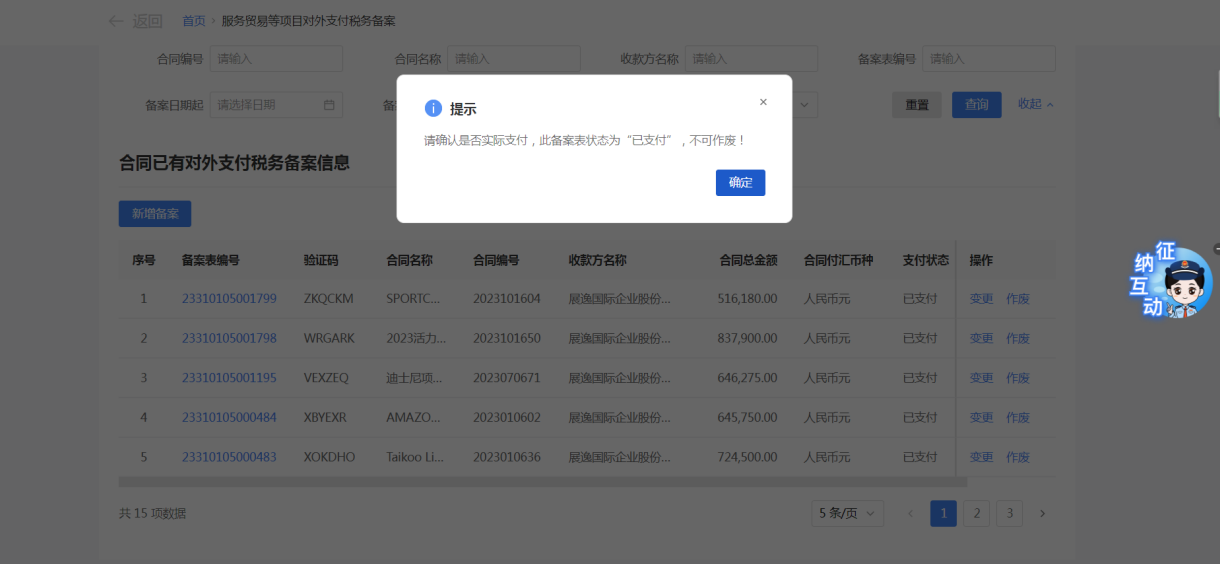Click 首页 breadcrumb link
1220x564 pixels.
194,21
